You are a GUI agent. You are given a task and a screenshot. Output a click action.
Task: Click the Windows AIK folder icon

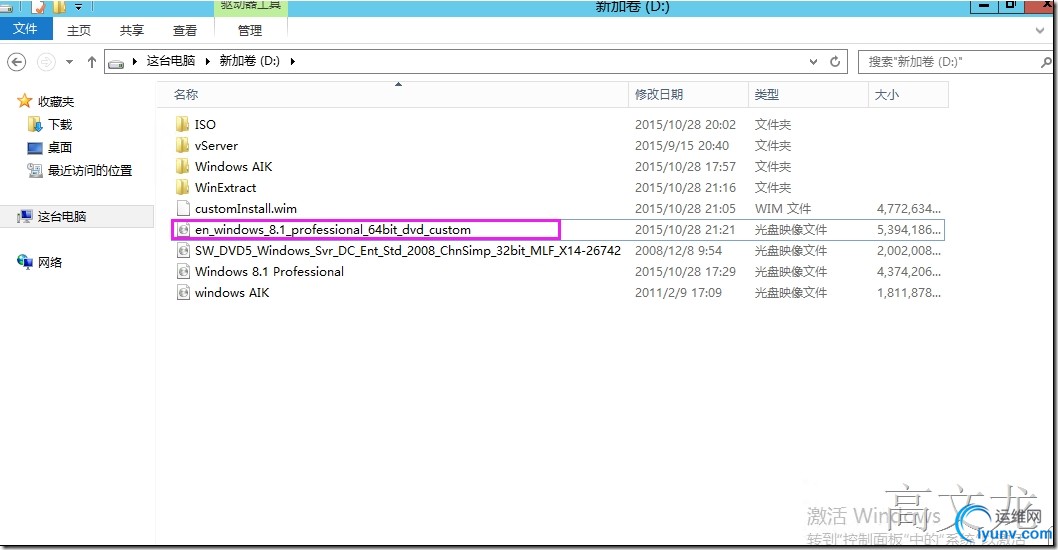click(182, 166)
